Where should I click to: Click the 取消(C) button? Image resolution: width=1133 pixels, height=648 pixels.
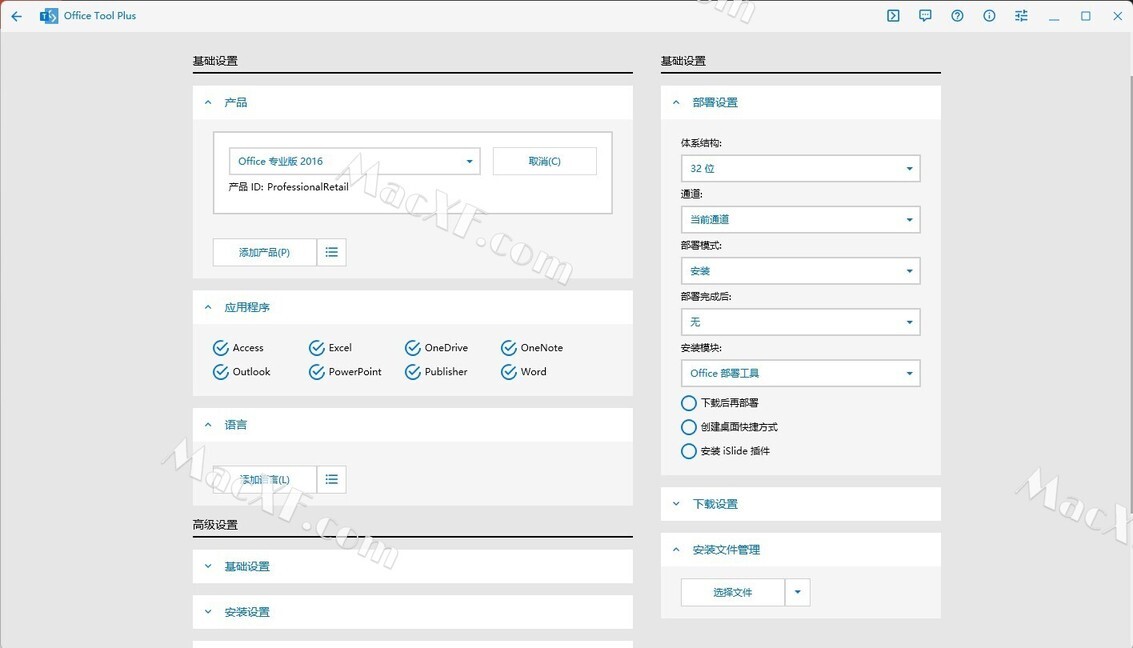[x=545, y=161]
